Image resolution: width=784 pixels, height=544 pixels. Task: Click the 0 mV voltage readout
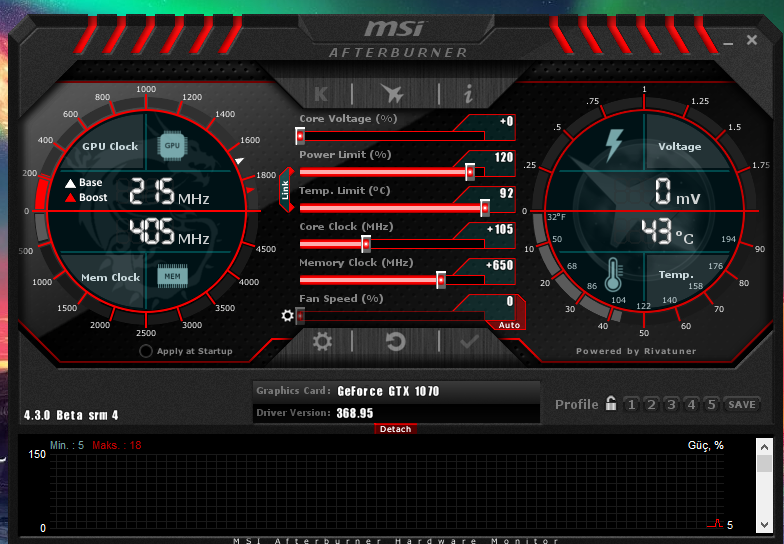(x=677, y=192)
